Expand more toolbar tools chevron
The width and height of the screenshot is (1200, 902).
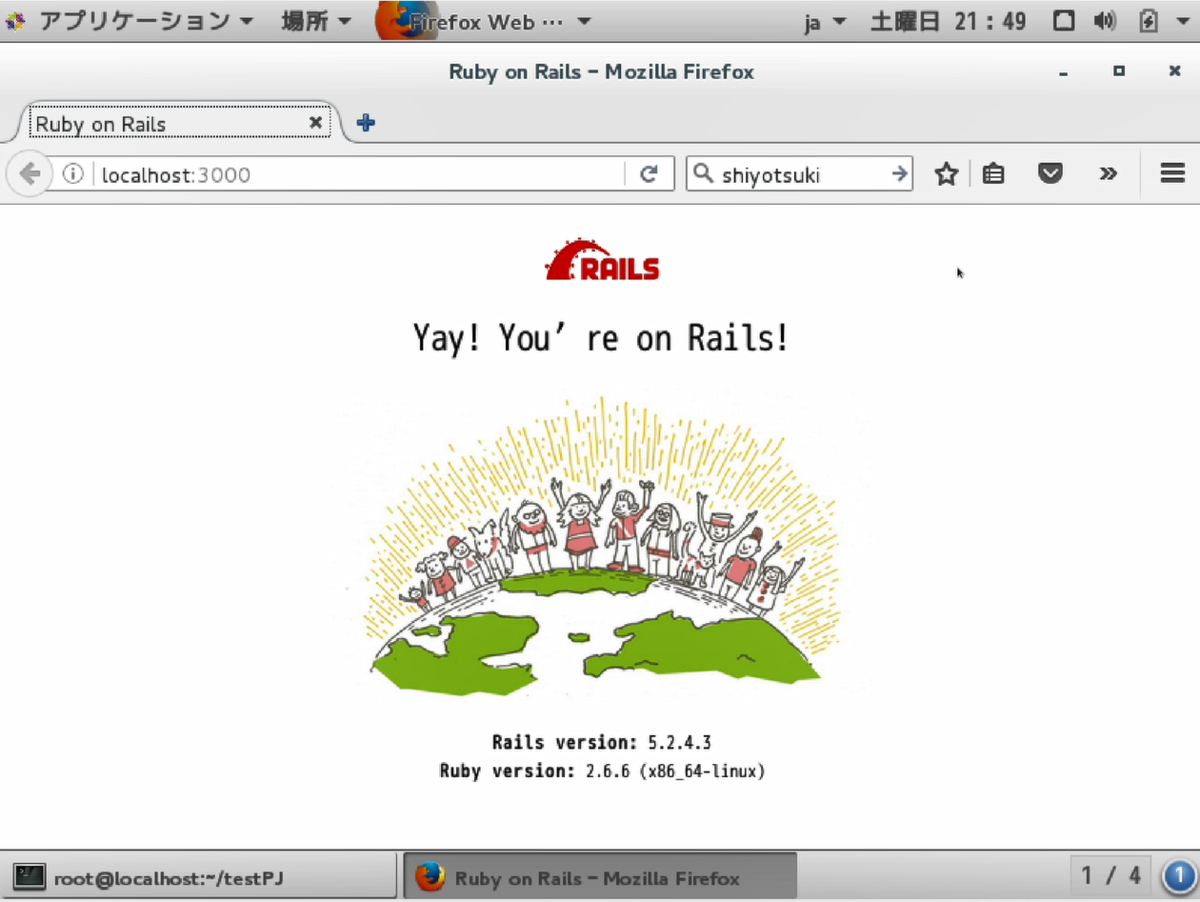tap(1107, 174)
